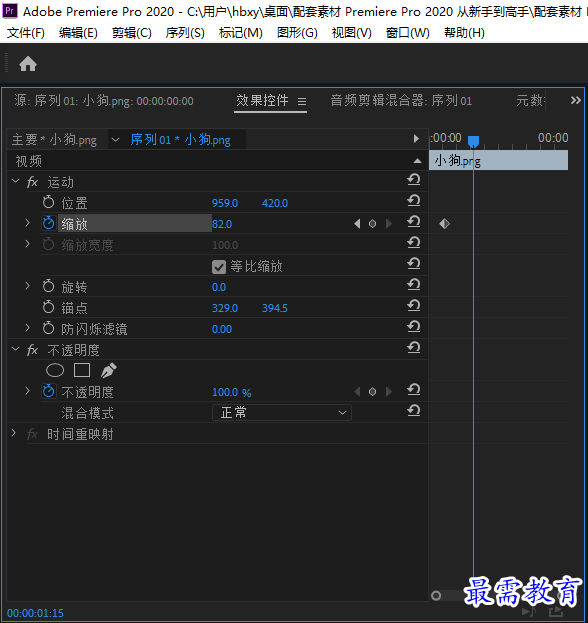The height and width of the screenshot is (623, 588).
Task: Toggle animation stopwatch for 旋转
Action: tap(48, 286)
